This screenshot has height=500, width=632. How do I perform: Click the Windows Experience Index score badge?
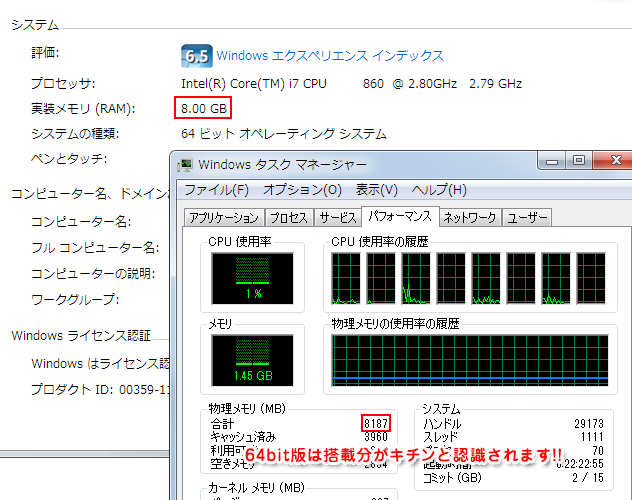coord(197,56)
